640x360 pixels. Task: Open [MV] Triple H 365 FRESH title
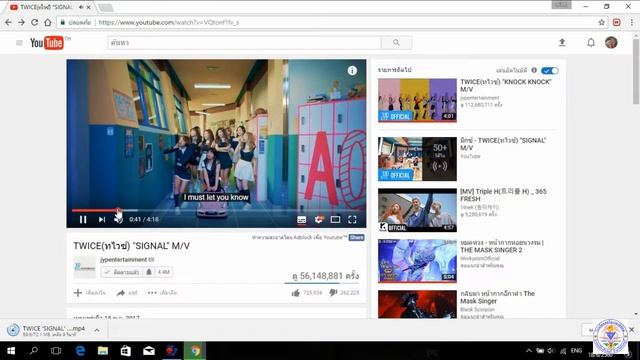tap(503, 195)
